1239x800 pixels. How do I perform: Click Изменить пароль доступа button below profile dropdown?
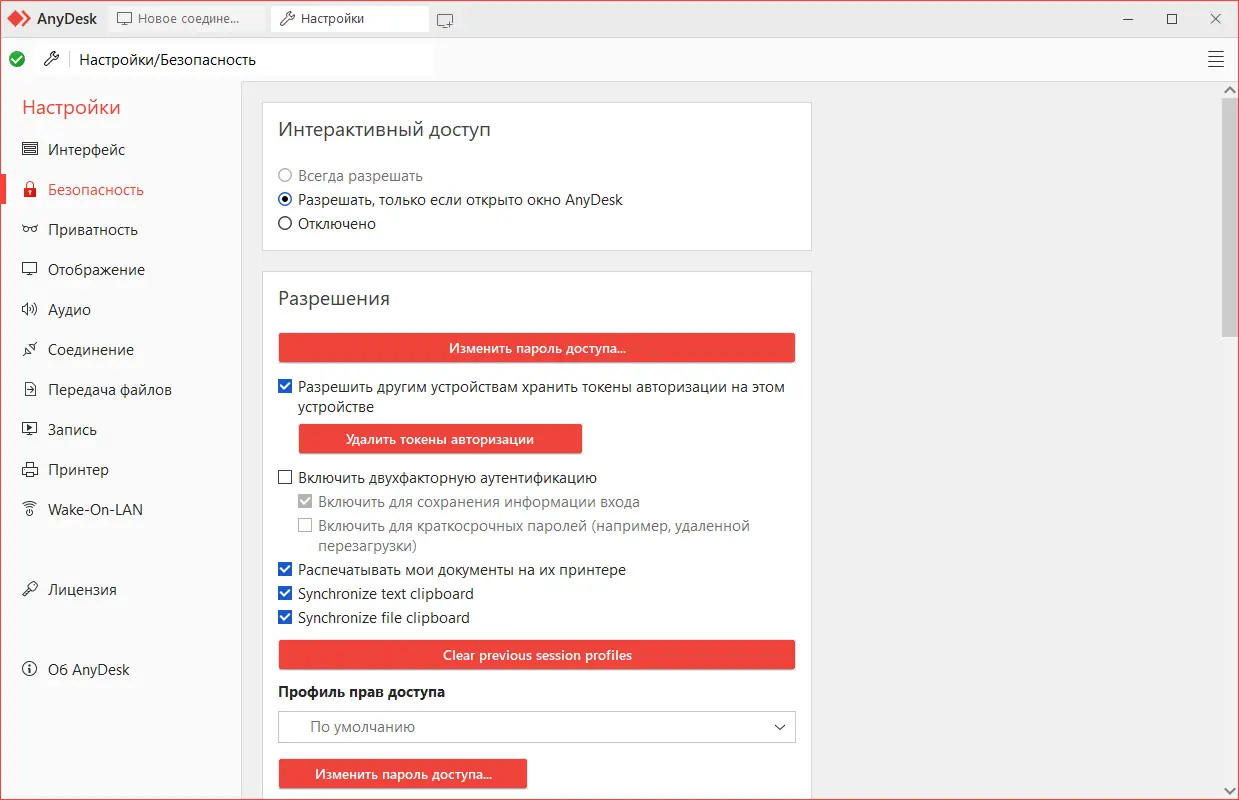click(403, 774)
